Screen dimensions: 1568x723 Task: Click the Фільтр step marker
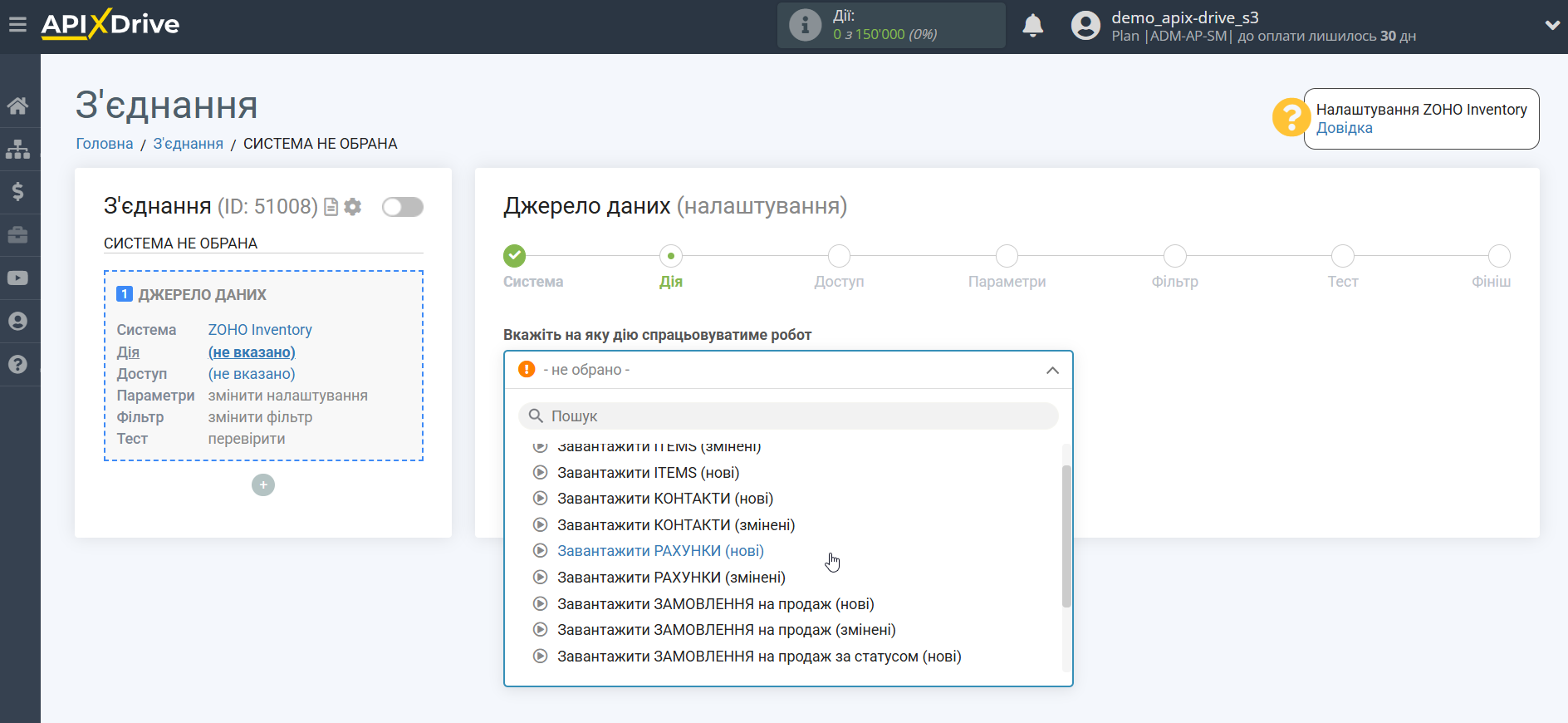[1174, 256]
